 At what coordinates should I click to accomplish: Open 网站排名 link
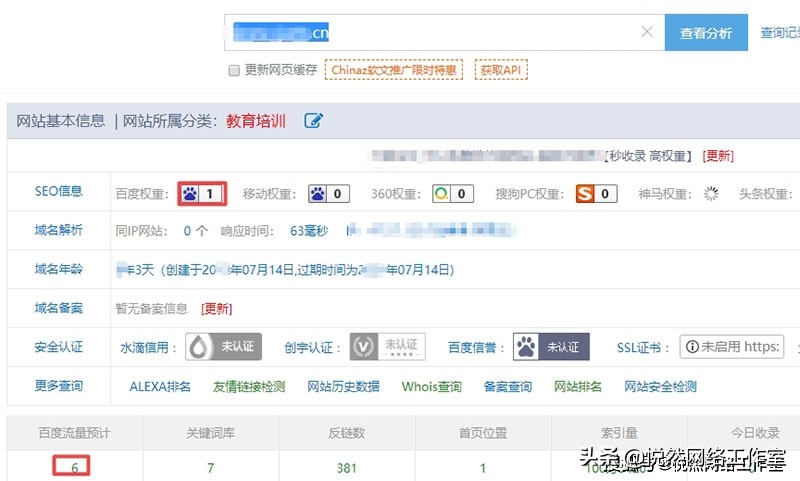pyautogui.click(x=578, y=387)
